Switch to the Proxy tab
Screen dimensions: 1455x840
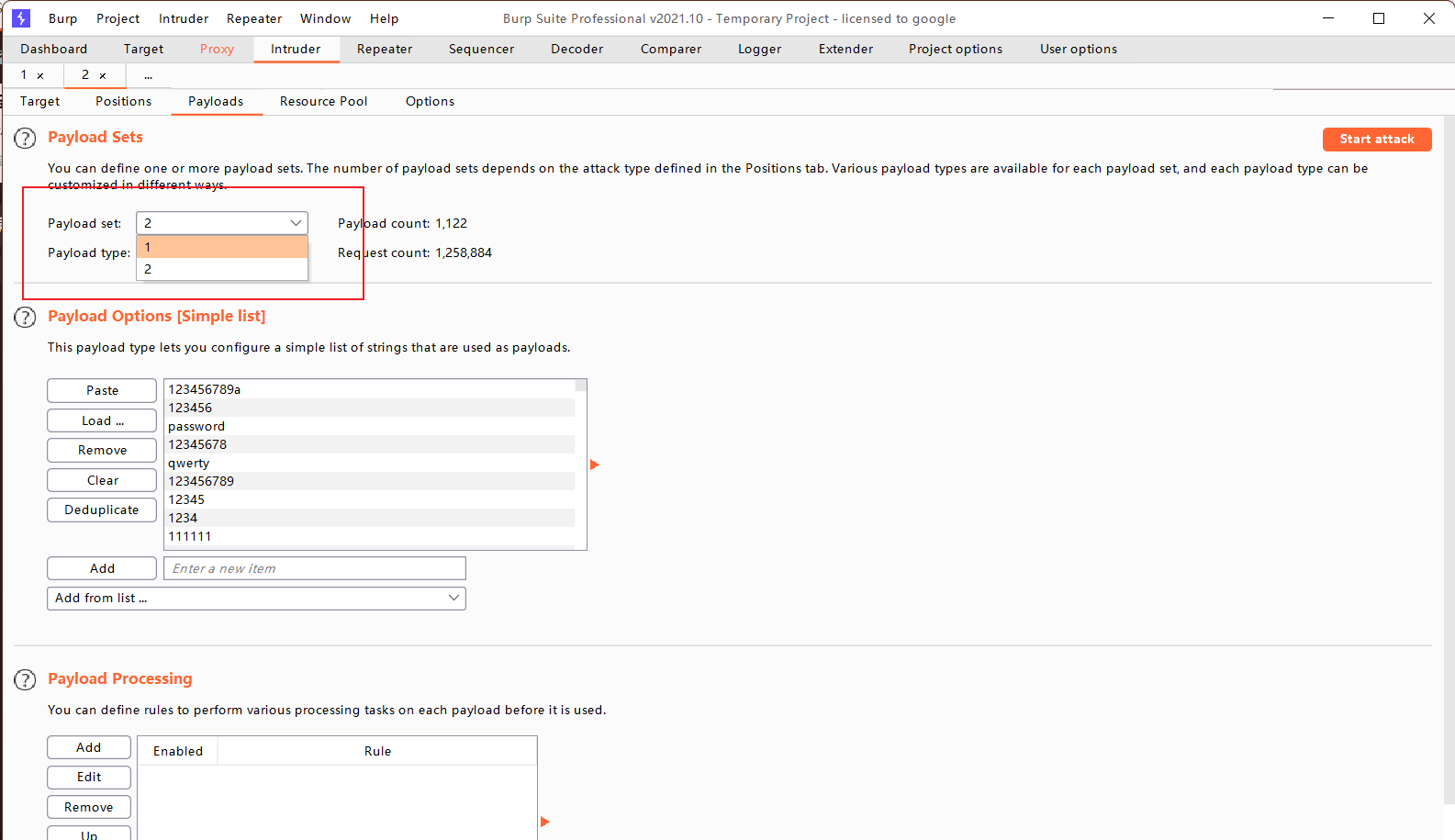[x=217, y=49]
